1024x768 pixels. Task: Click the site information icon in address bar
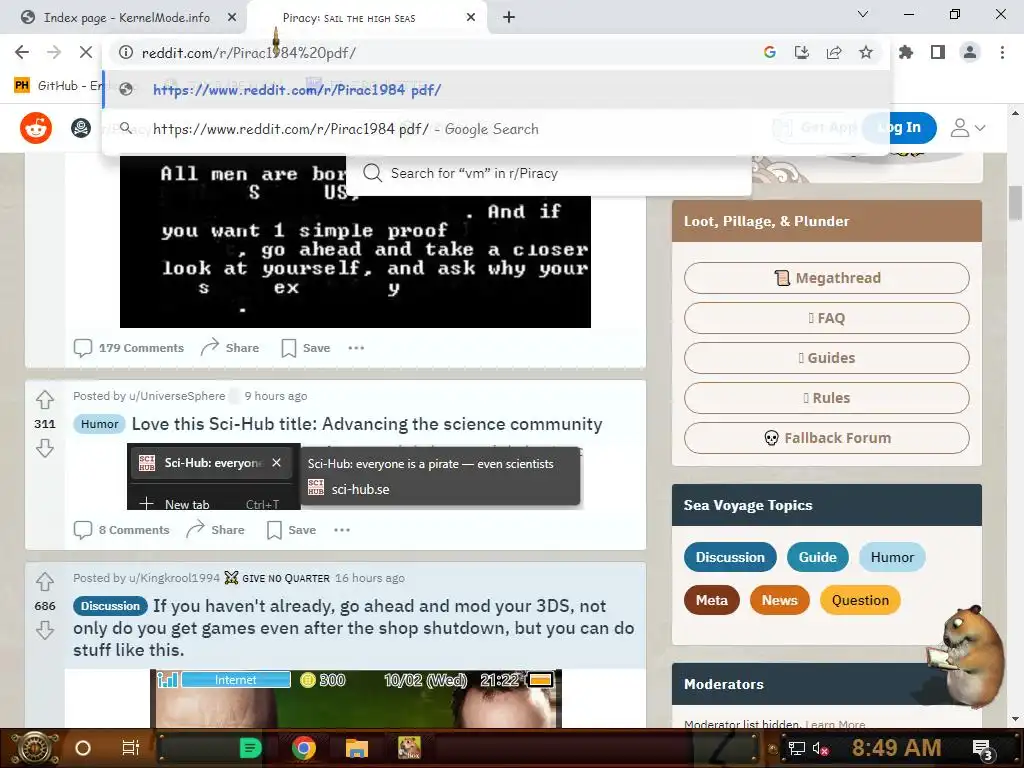[x=126, y=52]
